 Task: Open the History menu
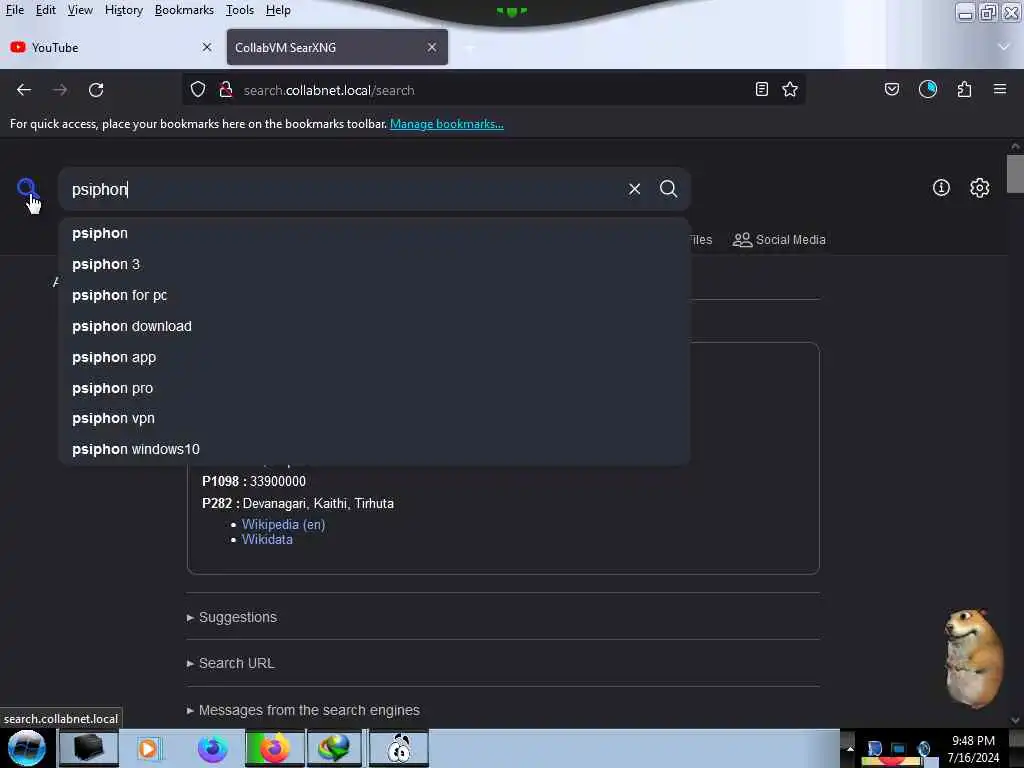124,10
